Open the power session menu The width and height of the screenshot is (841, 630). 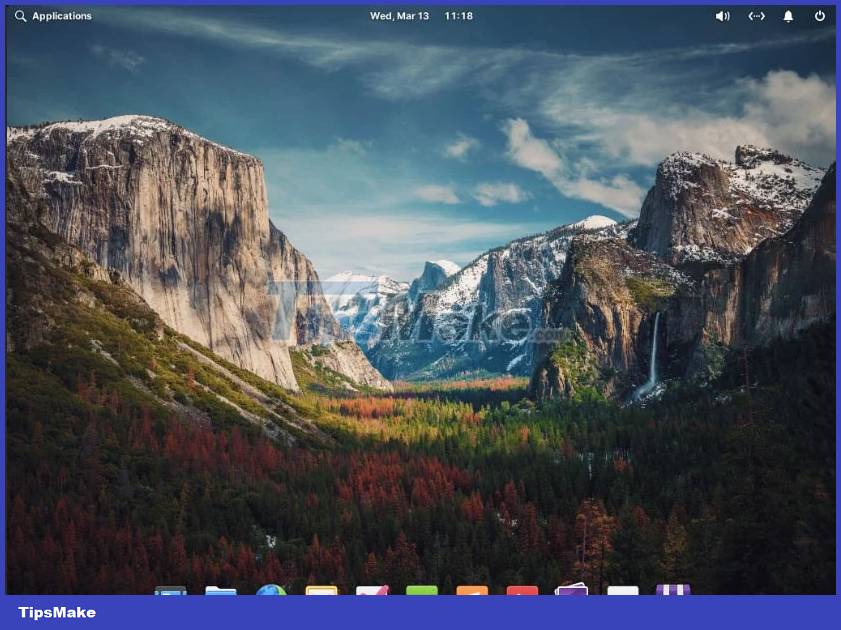coord(819,16)
